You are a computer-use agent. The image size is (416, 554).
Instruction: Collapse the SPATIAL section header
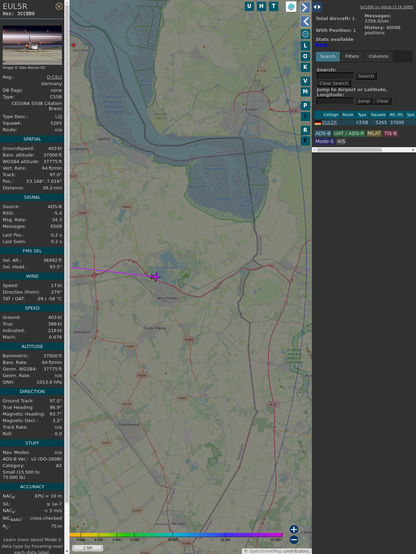32,139
